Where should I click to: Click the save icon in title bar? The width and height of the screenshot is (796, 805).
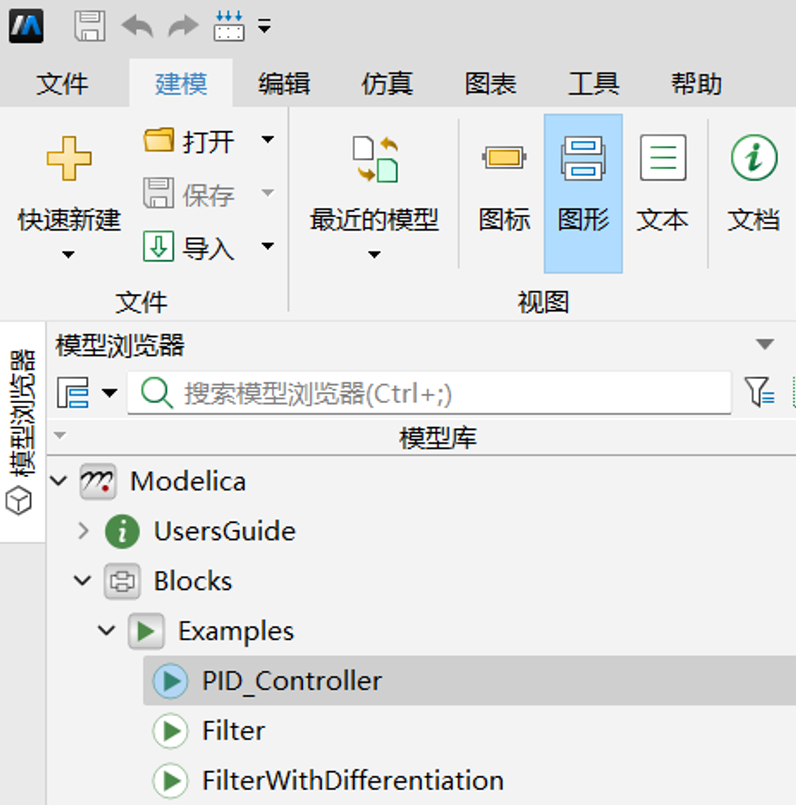(90, 27)
